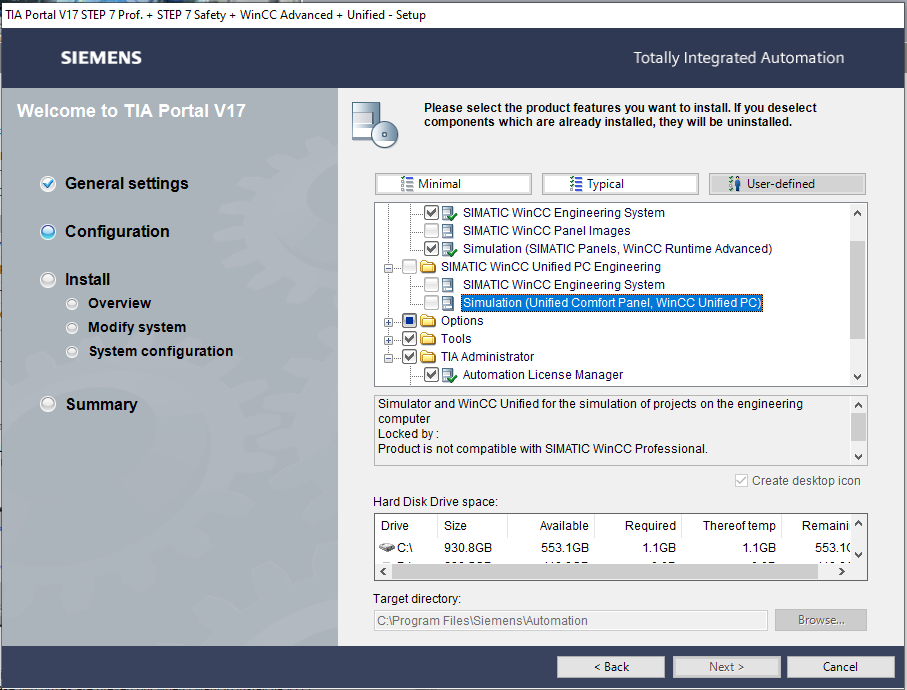Click the TIA Administrator folder icon
This screenshot has width=907, height=690.
(428, 357)
